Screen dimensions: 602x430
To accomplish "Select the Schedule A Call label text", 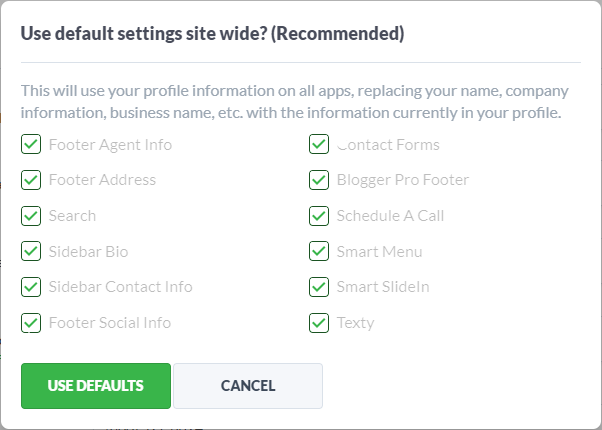I will [x=390, y=216].
